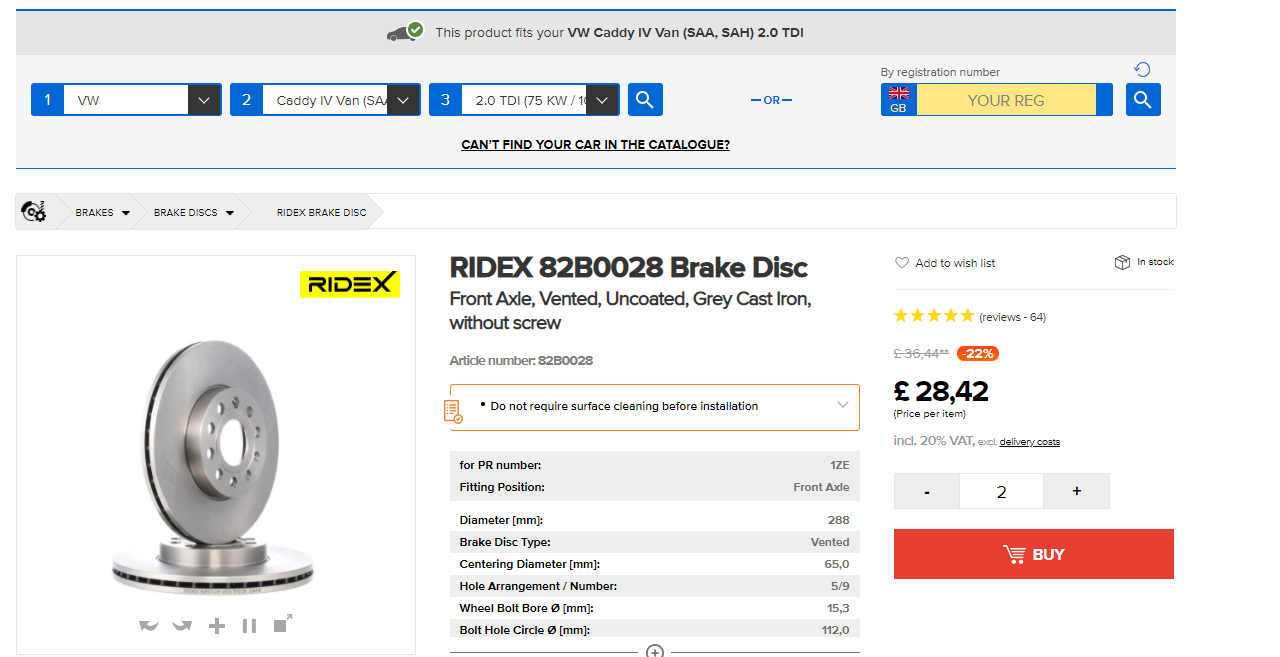Open the 2.0 TDI engine dropdown
Screen dimensions: 1280x657
pos(602,100)
